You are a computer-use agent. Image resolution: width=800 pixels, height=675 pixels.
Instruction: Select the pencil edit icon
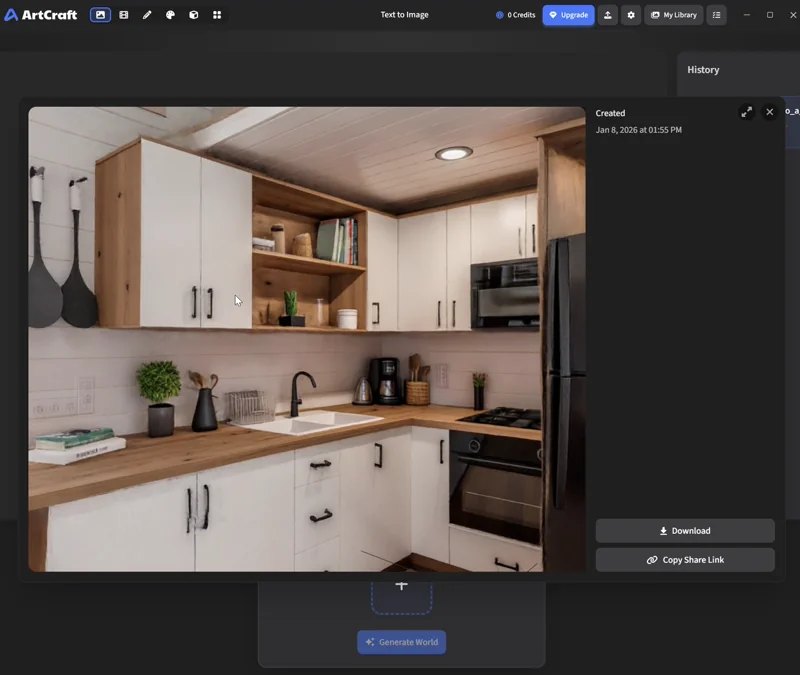147,15
